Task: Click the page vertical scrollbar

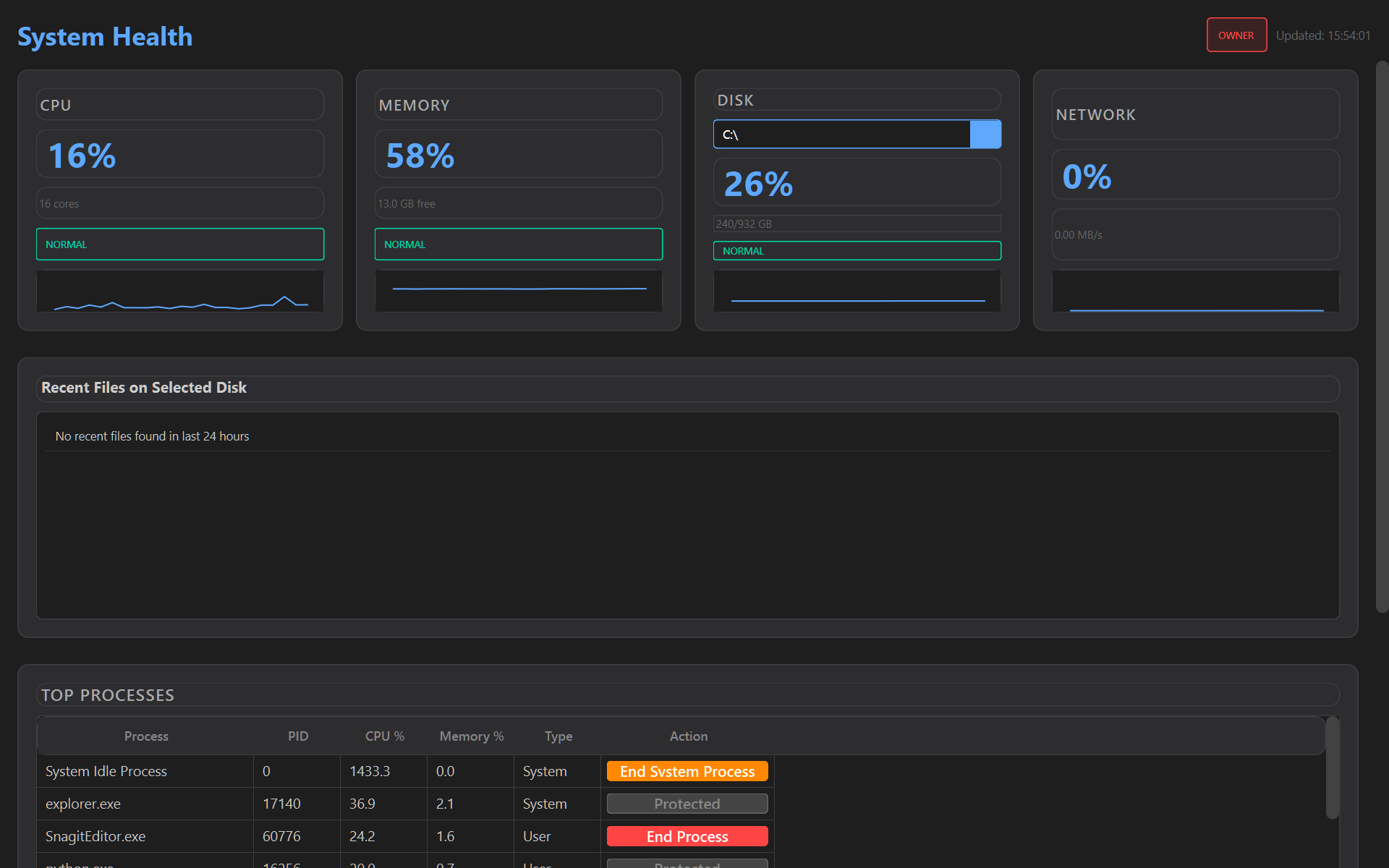Action: pyautogui.click(x=1382, y=336)
